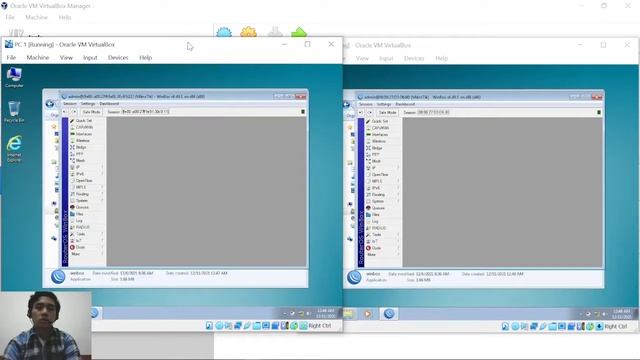Open Wireless in PC 1 WinBox sidebar
This screenshot has height=360, width=640.
point(83,140)
